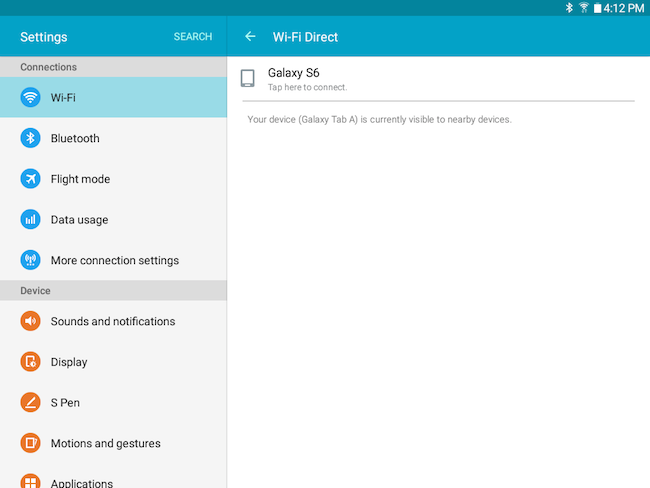Tap the Data usage chart icon
This screenshot has width=650, height=488.
coord(30,219)
